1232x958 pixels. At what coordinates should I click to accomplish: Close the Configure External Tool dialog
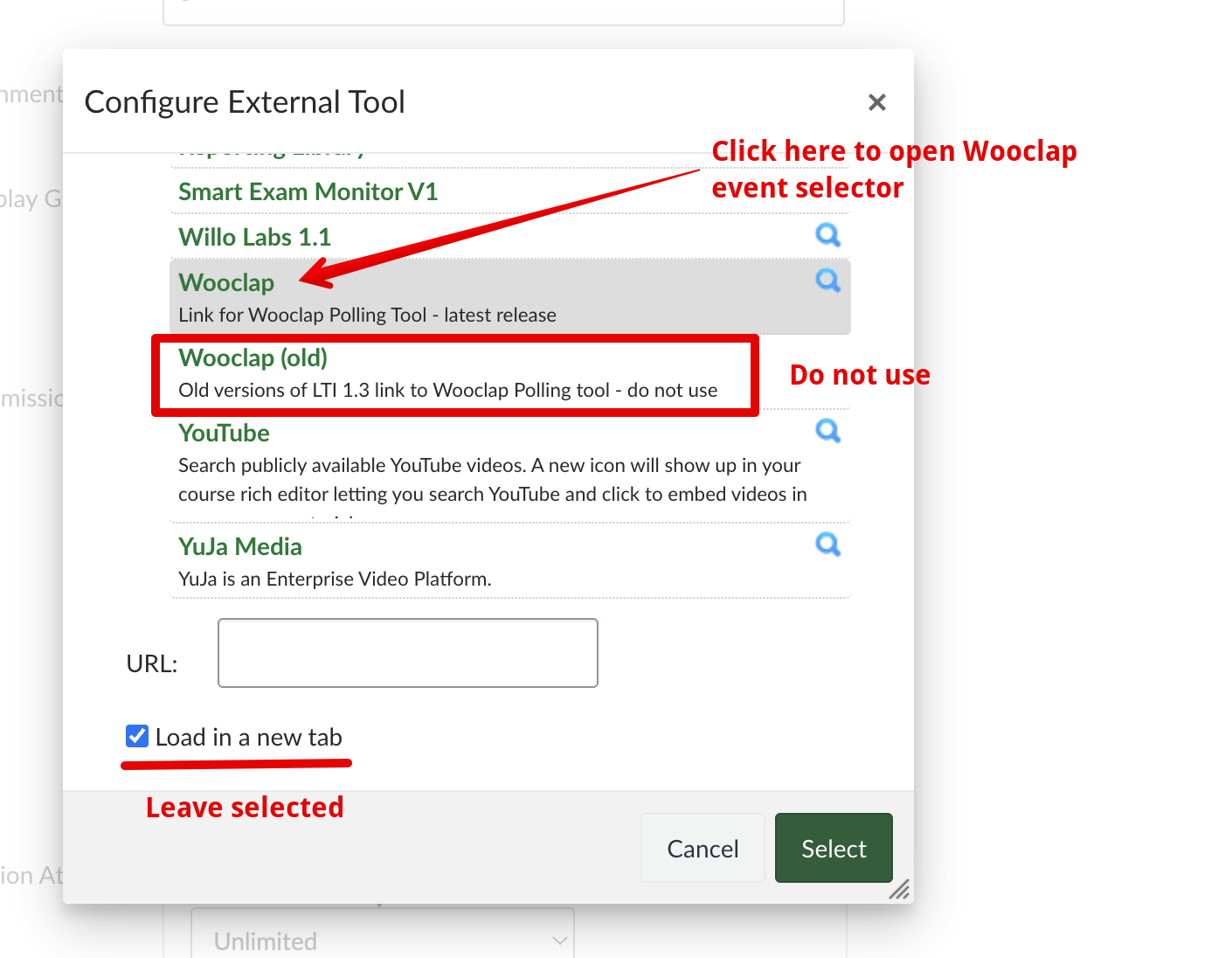click(x=877, y=102)
